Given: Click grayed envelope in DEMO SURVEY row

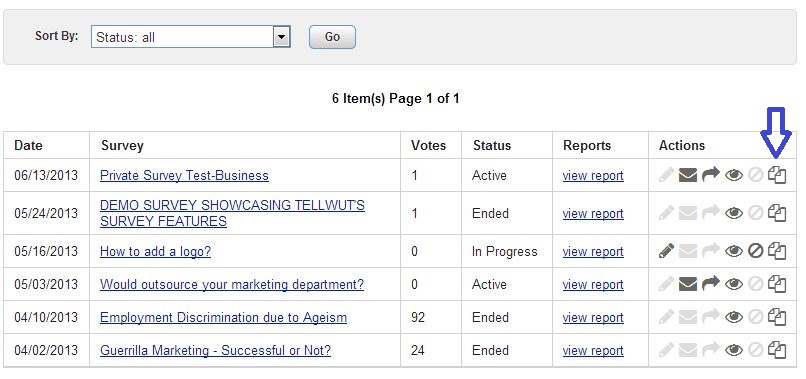Looking at the screenshot, I should coord(688,213).
